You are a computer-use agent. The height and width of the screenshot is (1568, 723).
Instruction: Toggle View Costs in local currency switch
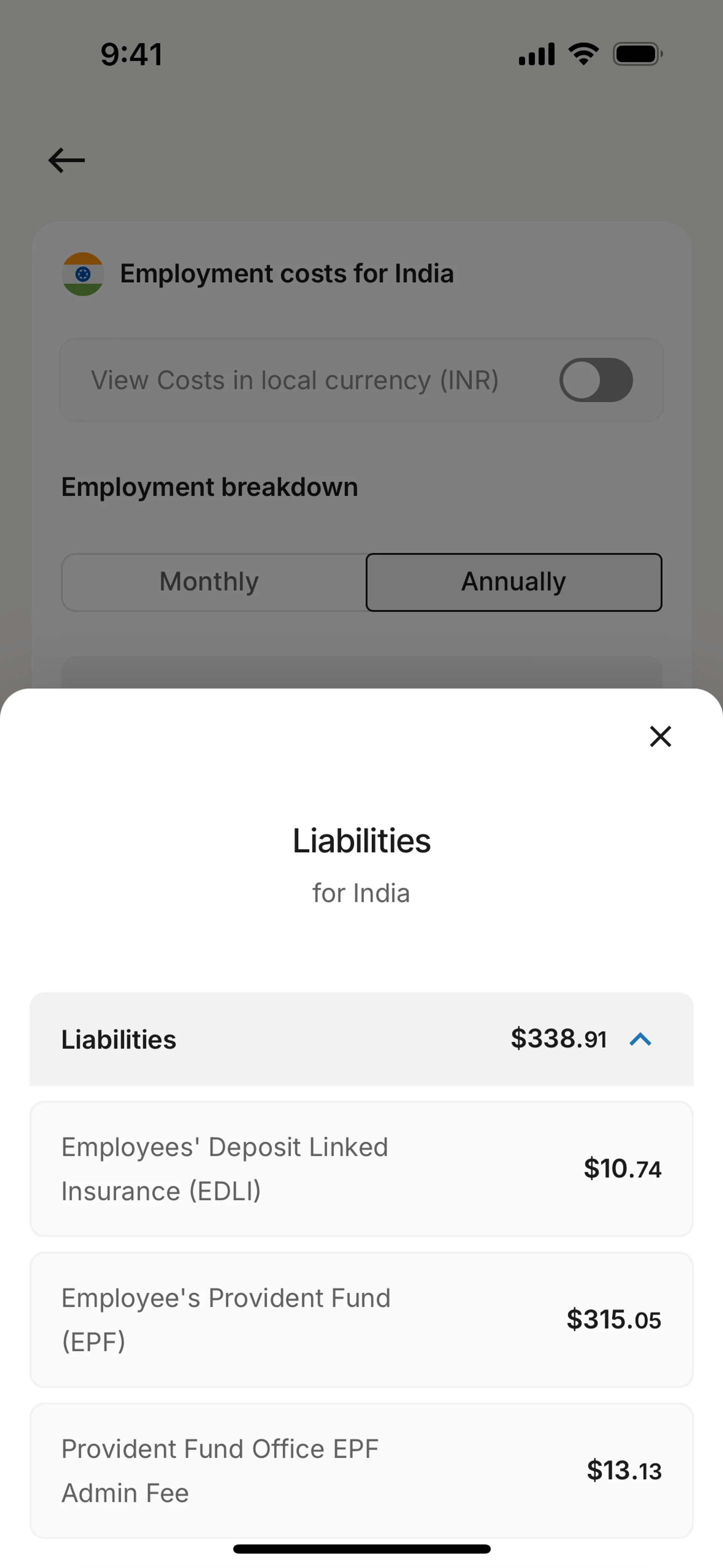click(x=596, y=380)
